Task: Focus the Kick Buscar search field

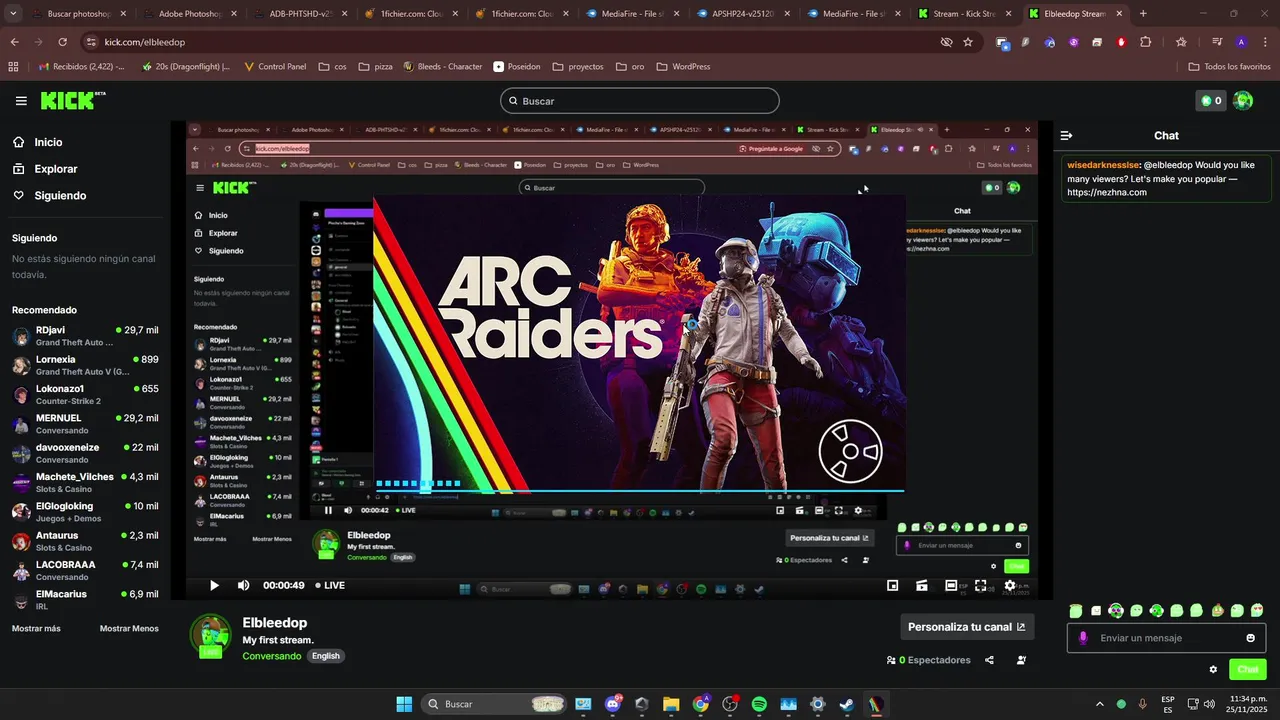Action: coord(640,101)
